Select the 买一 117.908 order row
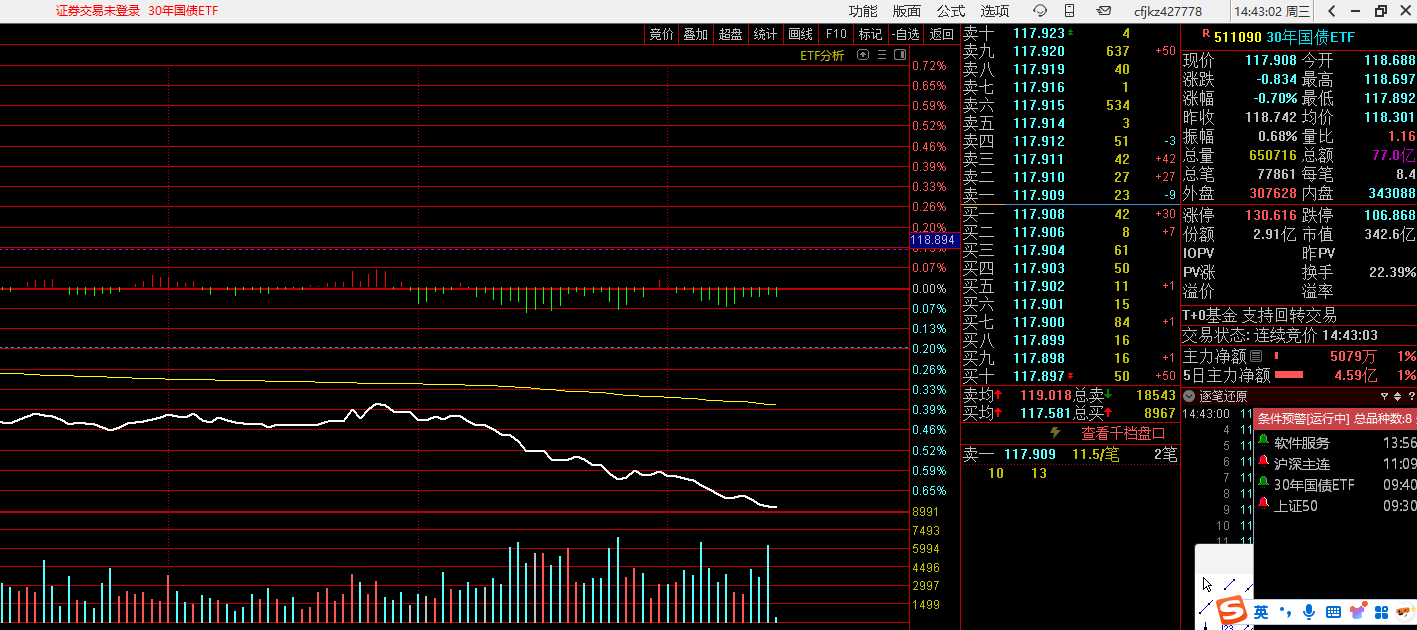The image size is (1417, 630). click(1070, 213)
